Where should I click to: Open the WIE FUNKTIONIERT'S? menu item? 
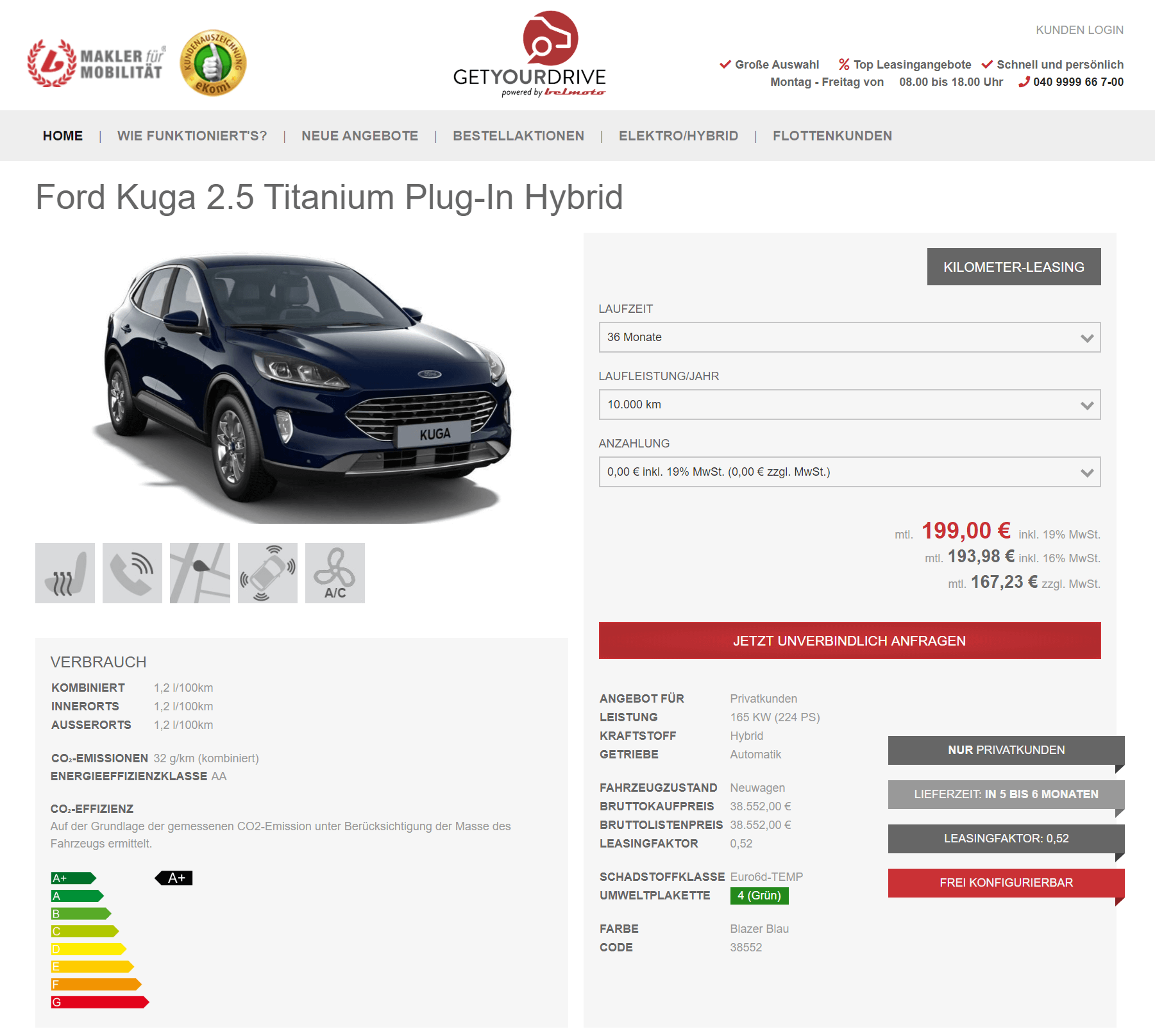pos(192,136)
